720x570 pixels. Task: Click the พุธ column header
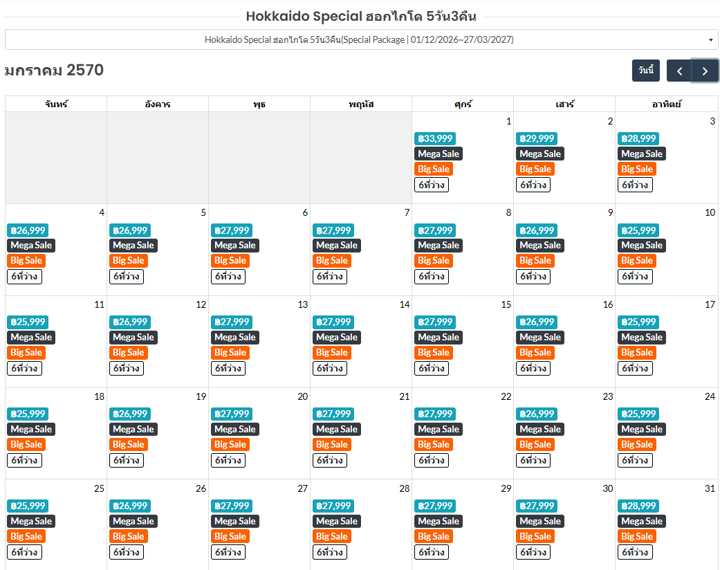[x=259, y=104]
